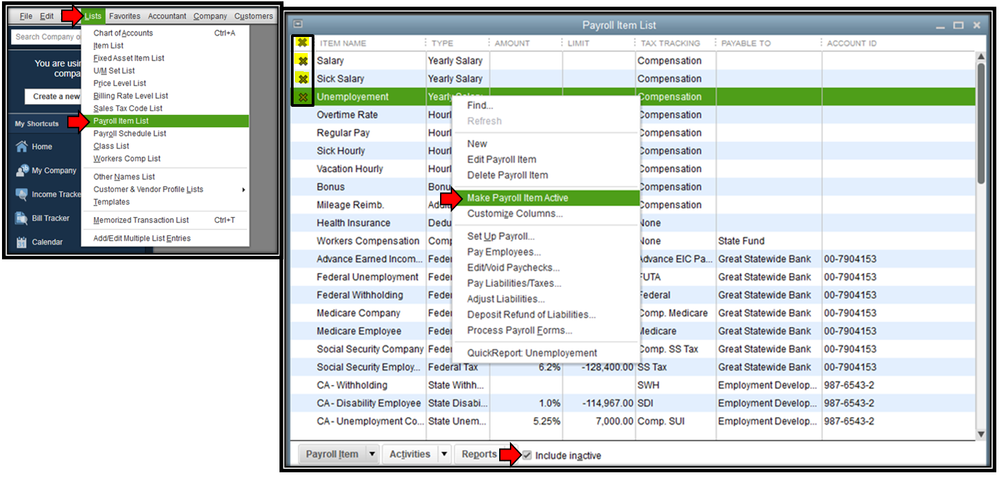Select the Workers Compensation row
999x477 pixels.
point(633,241)
